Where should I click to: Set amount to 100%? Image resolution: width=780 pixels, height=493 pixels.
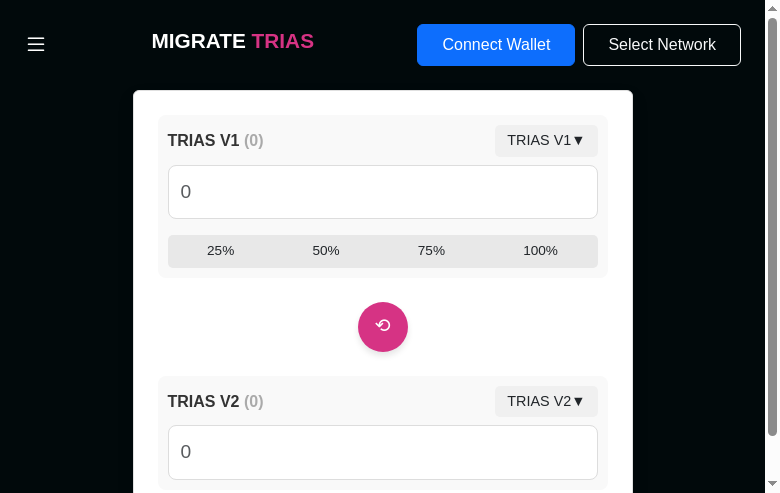[x=540, y=251]
